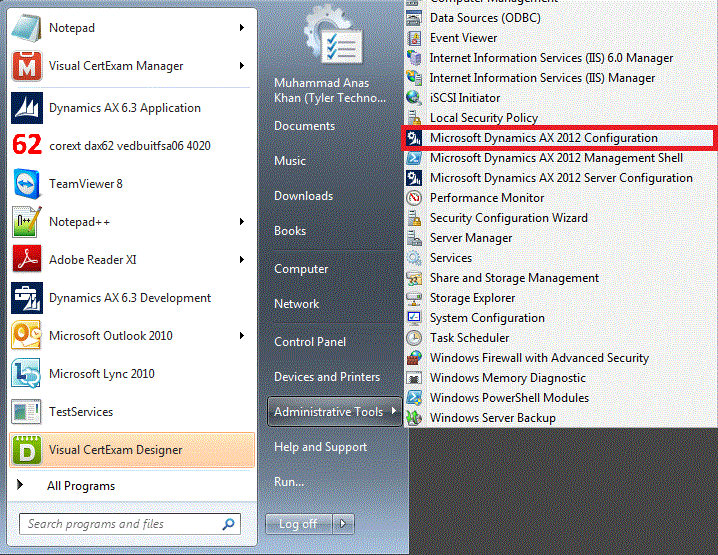
Task: Expand the Notepad jump list arrow
Action: pyautogui.click(x=242, y=28)
